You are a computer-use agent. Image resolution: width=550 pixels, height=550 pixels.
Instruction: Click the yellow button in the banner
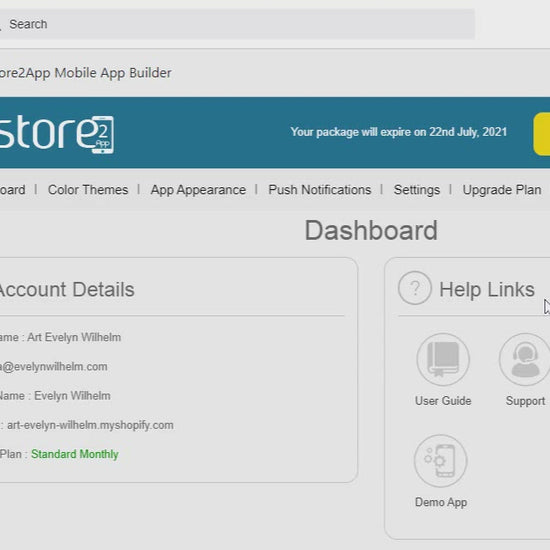pyautogui.click(x=542, y=134)
